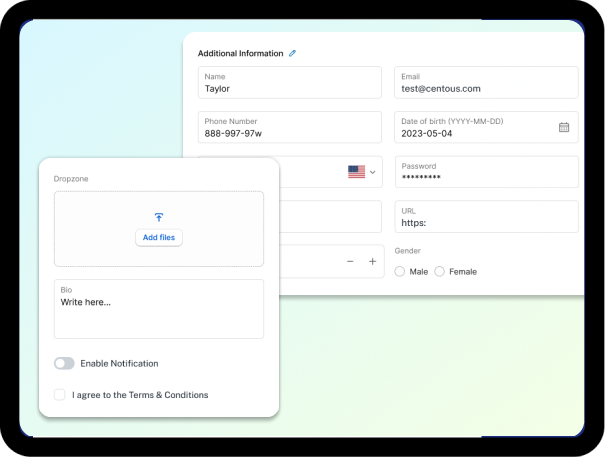This screenshot has height=457, width=605.
Task: Expand the country selector chevron
Action: tap(372, 172)
